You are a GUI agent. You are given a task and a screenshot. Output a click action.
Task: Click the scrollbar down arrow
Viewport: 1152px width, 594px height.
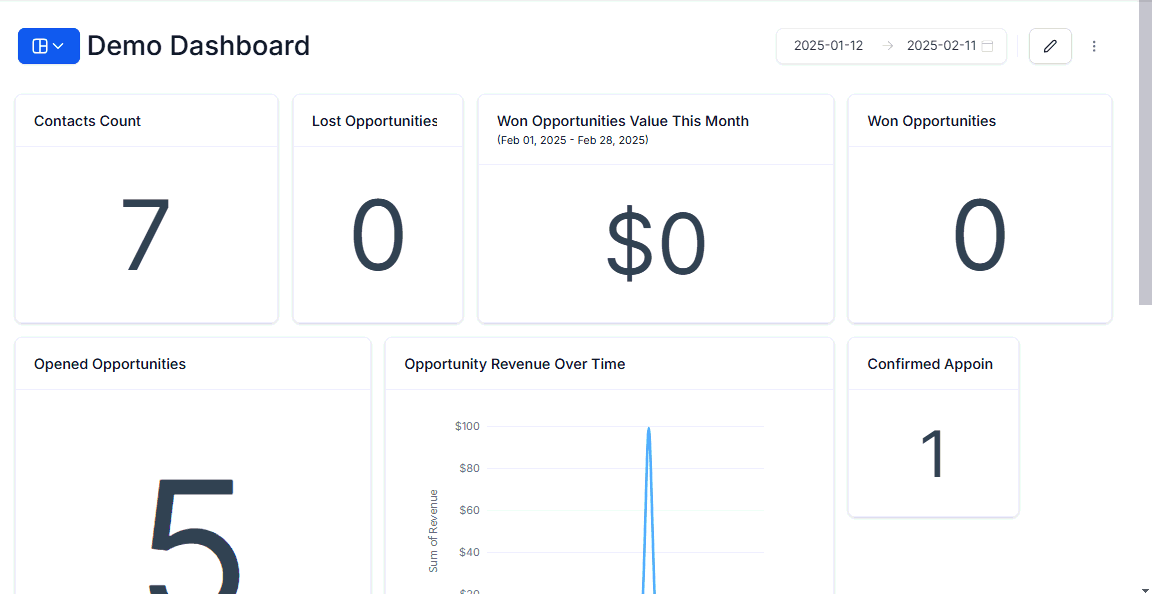coord(1145,588)
